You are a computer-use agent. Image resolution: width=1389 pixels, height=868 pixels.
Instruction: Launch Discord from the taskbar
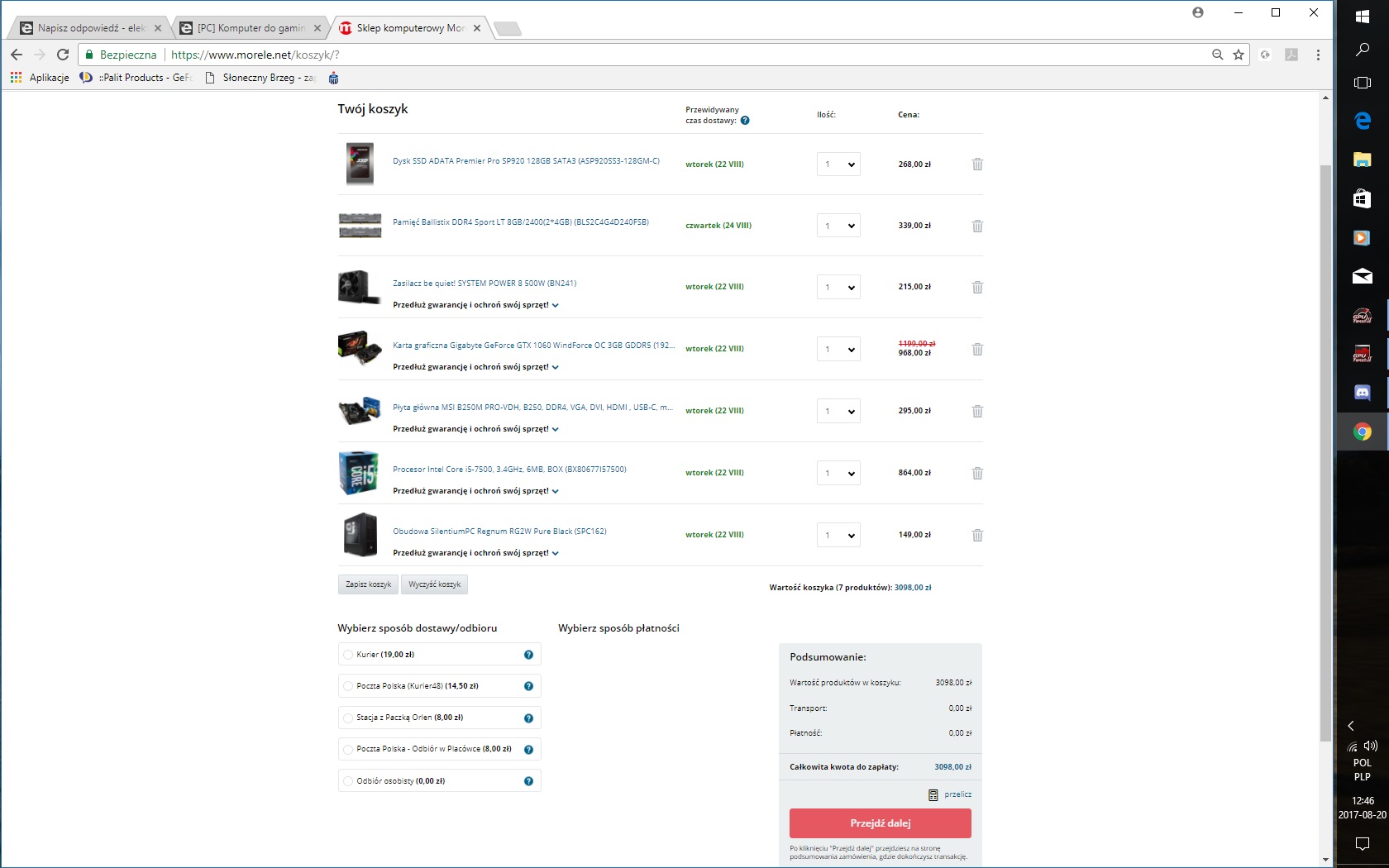(x=1363, y=393)
